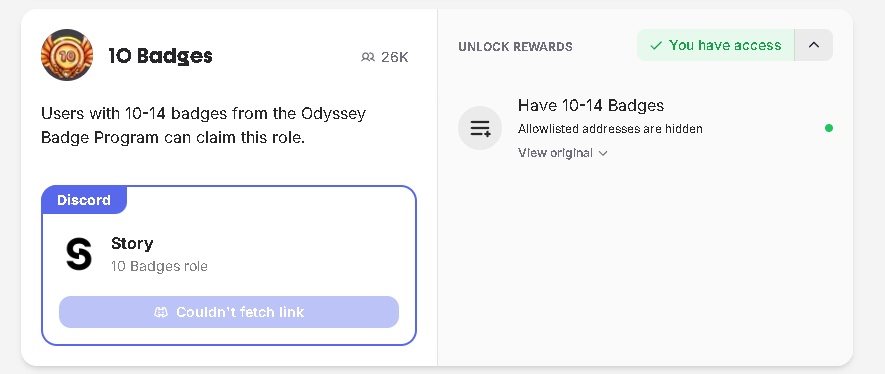This screenshot has width=885, height=374.
Task: Click the 10 Badges medal avatar
Action: pyautogui.click(x=67, y=55)
